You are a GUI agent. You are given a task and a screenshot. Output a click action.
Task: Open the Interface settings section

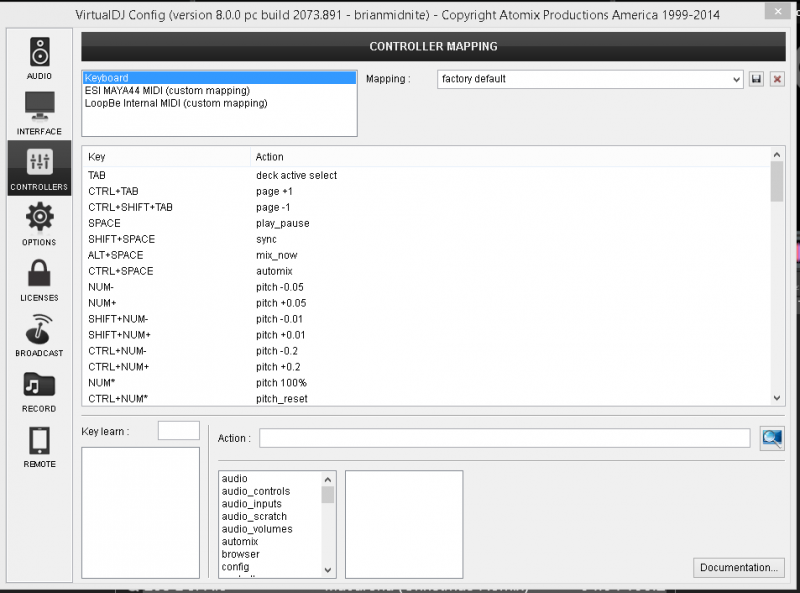(x=39, y=113)
